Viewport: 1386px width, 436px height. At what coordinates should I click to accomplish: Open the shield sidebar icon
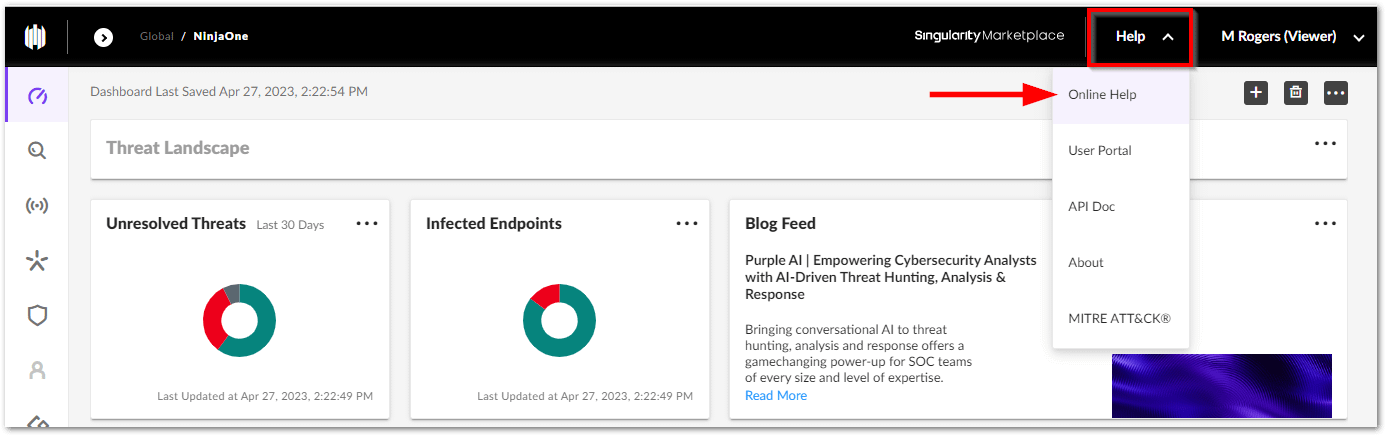coord(37,316)
